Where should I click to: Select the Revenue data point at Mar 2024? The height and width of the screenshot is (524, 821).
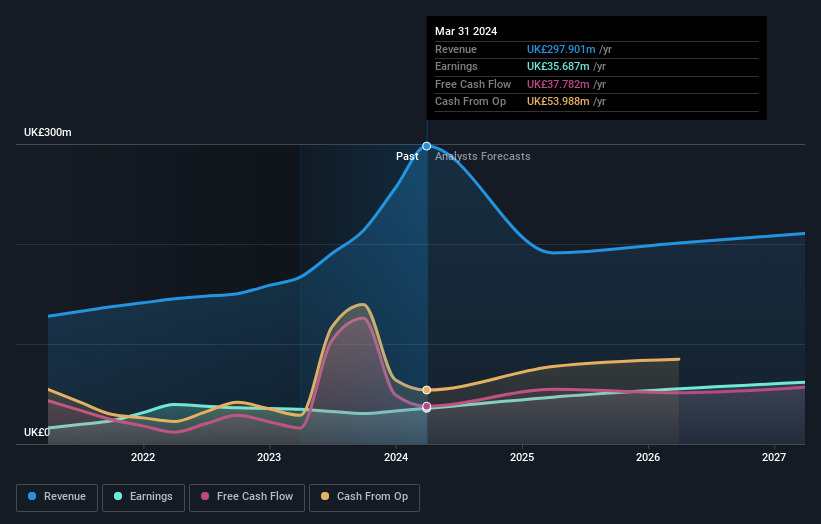click(427, 146)
